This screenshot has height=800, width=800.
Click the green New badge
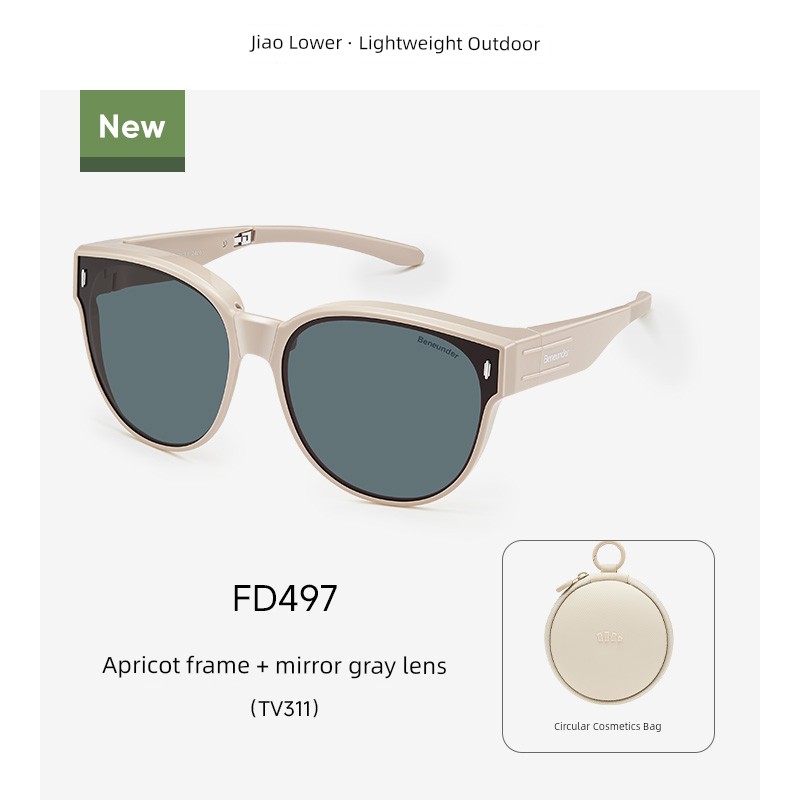[x=132, y=131]
